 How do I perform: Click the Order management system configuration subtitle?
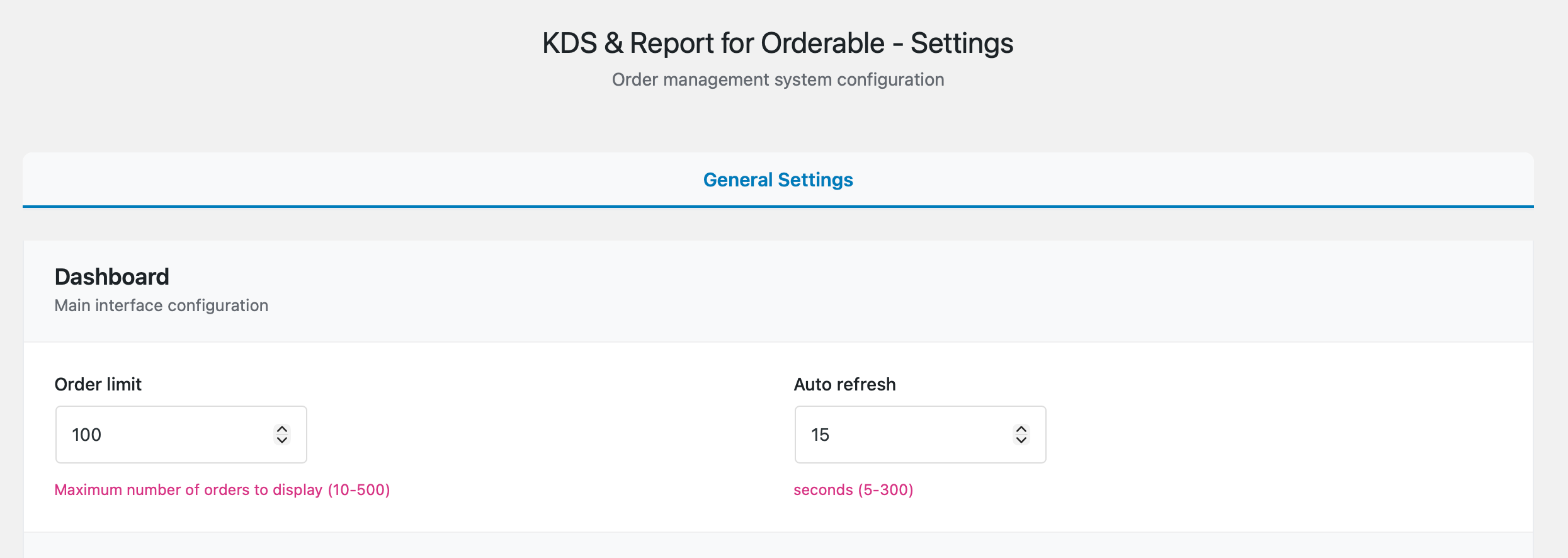click(778, 79)
